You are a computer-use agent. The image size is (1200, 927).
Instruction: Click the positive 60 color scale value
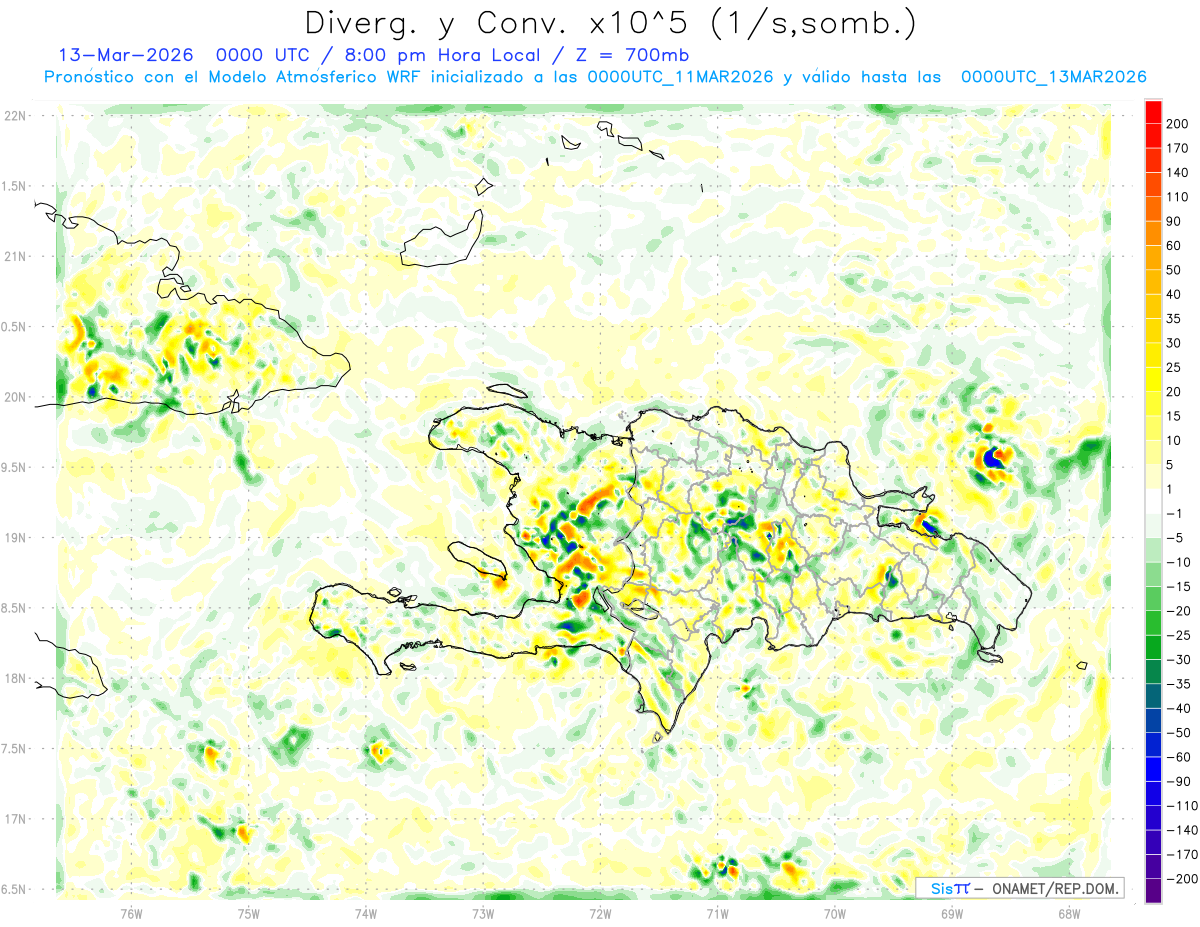[x=1175, y=246]
